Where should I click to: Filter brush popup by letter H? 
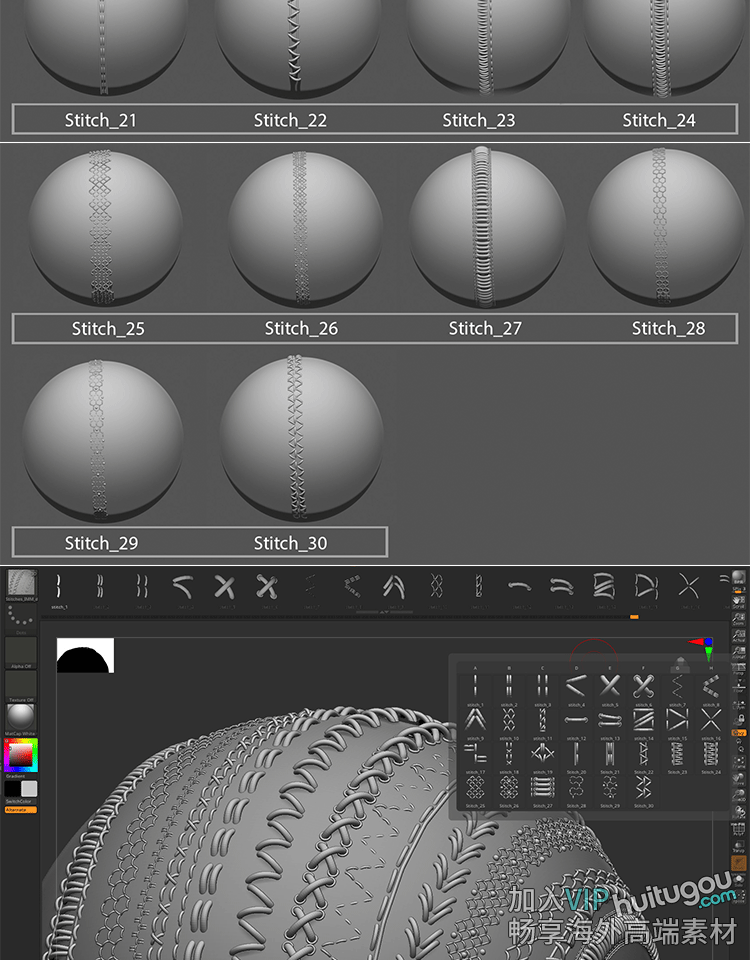(x=711, y=668)
